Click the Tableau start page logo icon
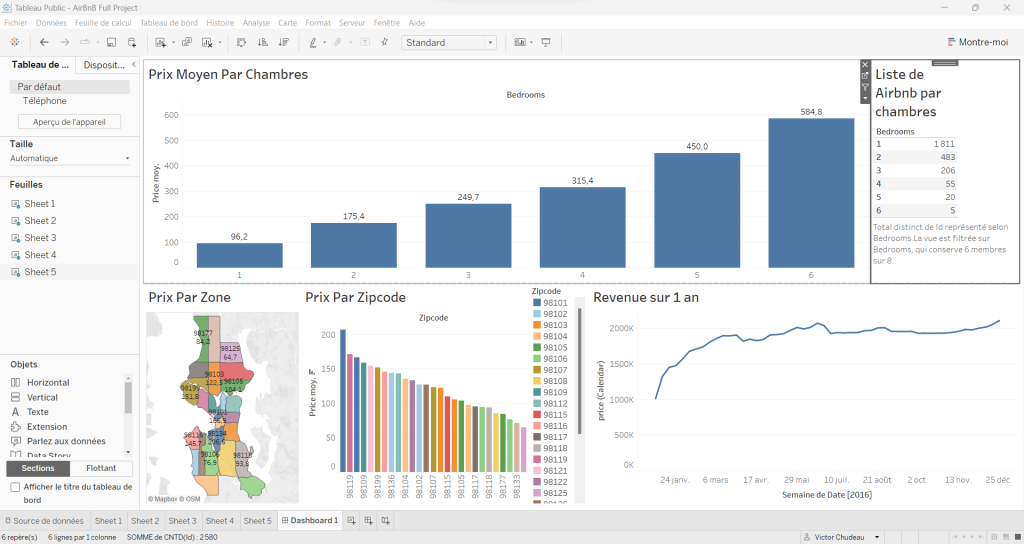 [x=14, y=42]
